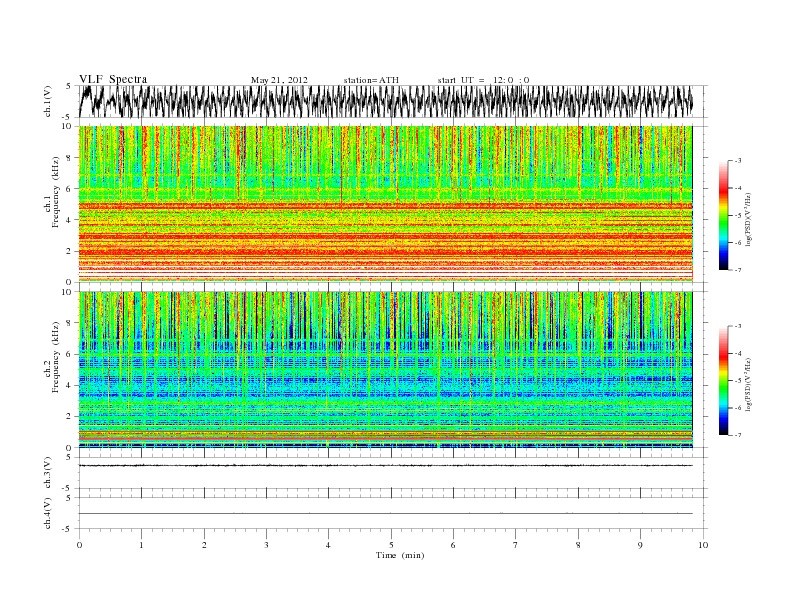792x612 pixels.
Task: Click the time-axis tick label "1"
Action: [141, 545]
